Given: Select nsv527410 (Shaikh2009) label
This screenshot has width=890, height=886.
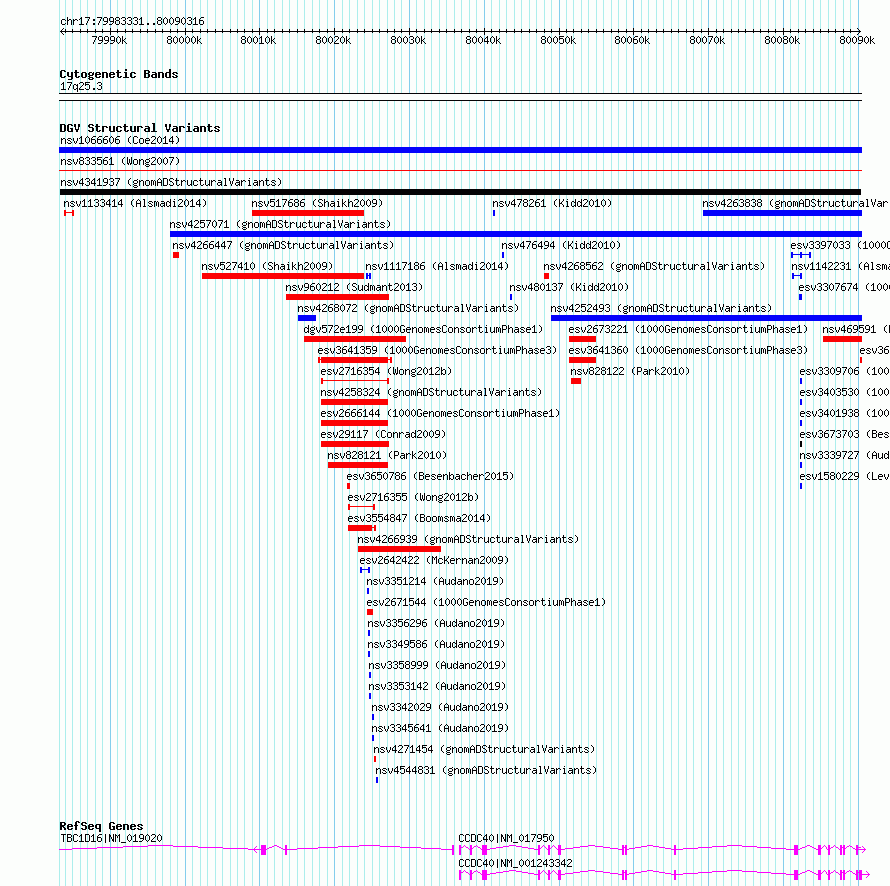Looking at the screenshot, I should tap(267, 266).
